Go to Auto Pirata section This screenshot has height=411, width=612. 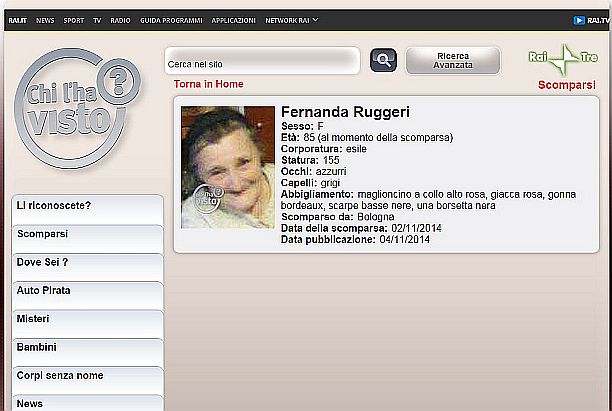(88, 295)
